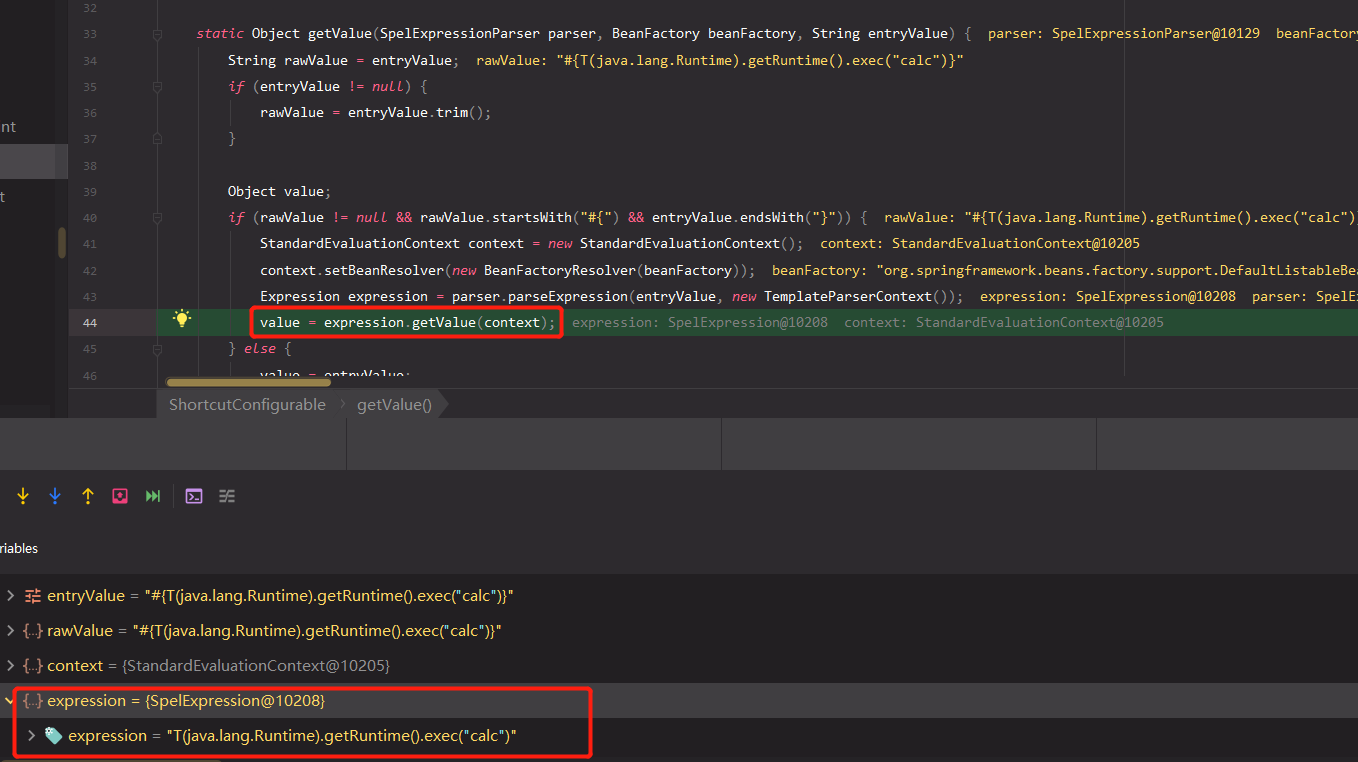Click the braces icon beside rawValue

[33, 631]
